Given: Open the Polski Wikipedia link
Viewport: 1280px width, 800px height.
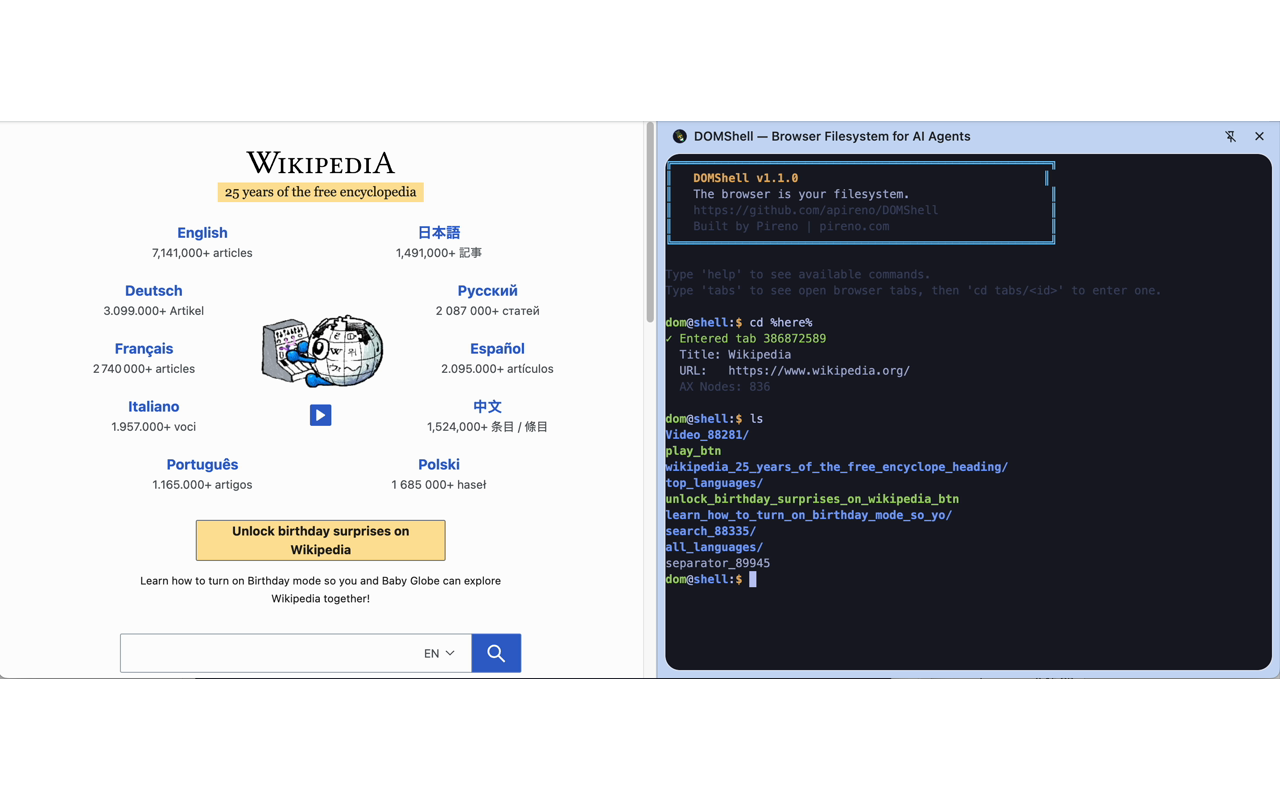Looking at the screenshot, I should tap(438, 465).
